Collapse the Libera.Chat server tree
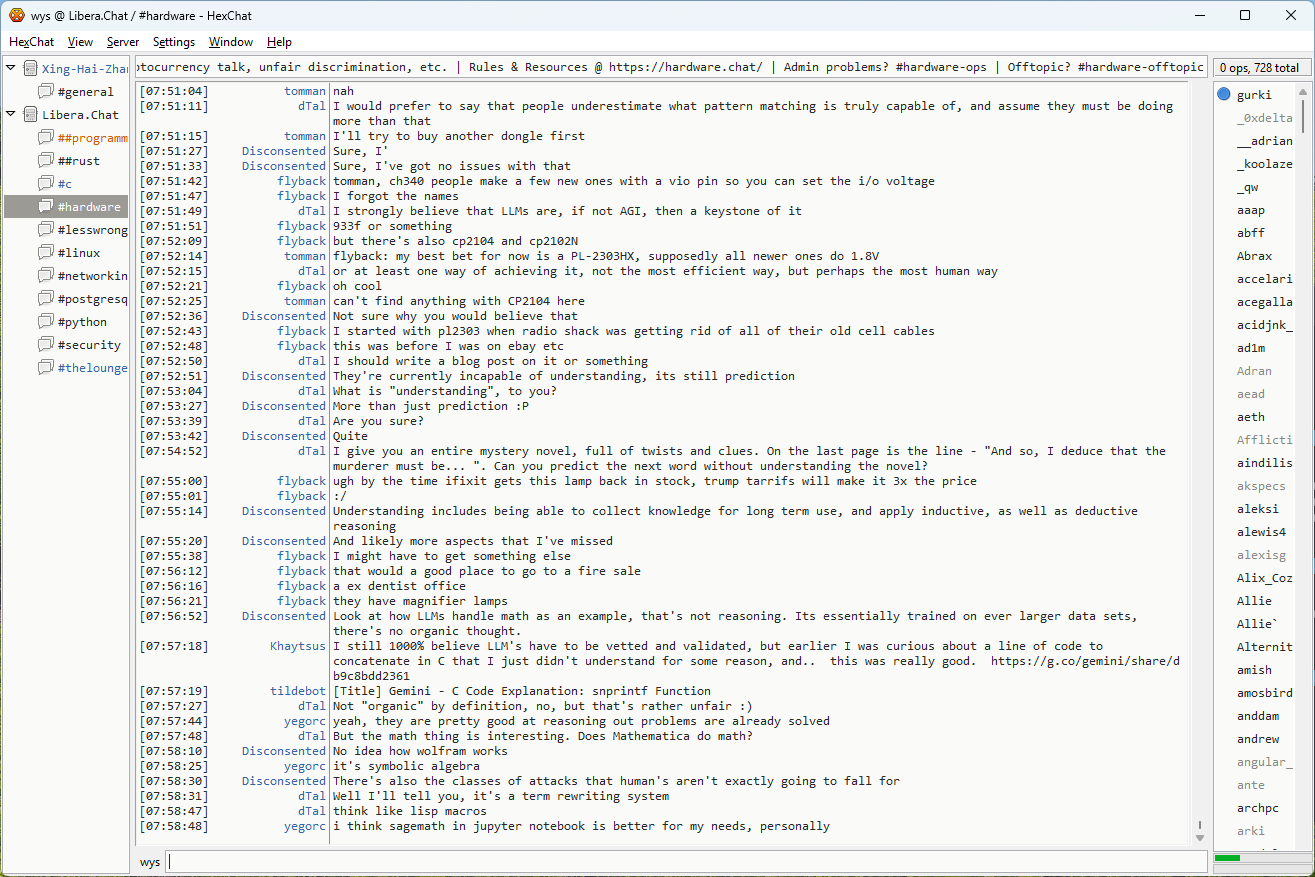1315x877 pixels. click(11, 115)
